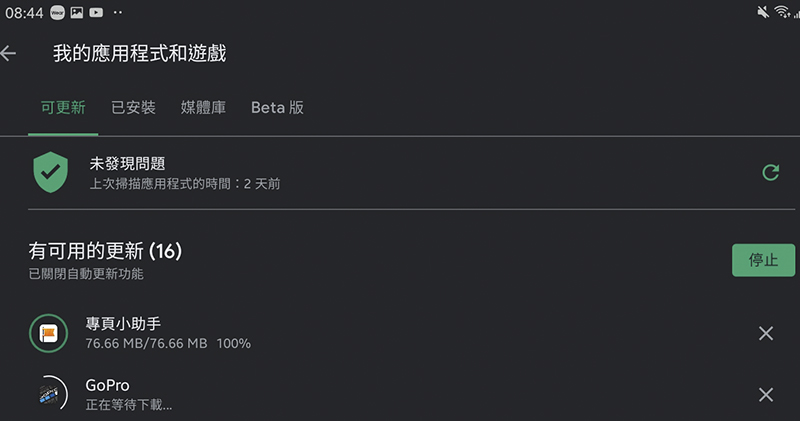Tap the GoPro app icon
This screenshot has height=421, width=800.
click(x=48, y=394)
